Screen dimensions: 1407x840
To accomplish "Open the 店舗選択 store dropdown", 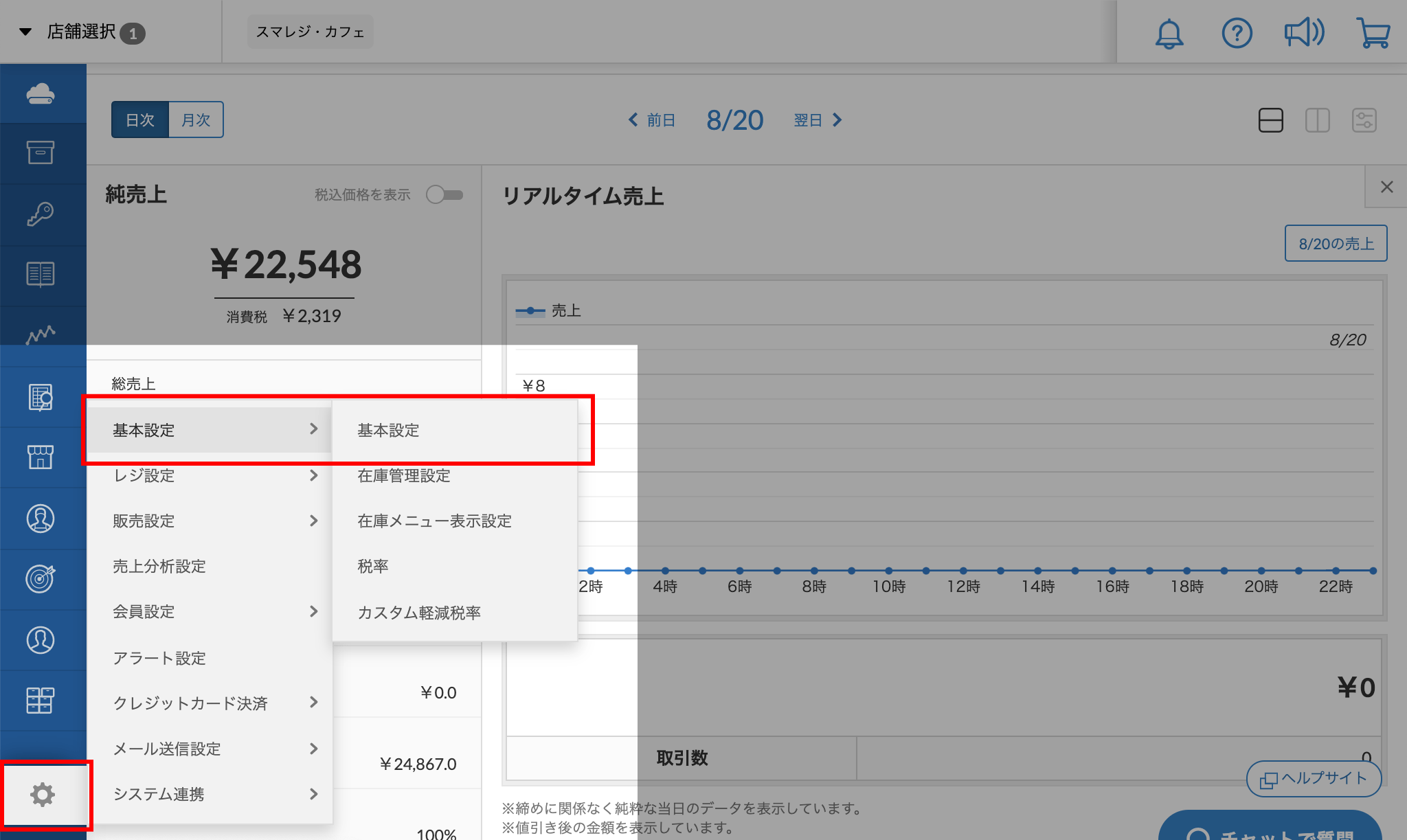I will coord(82,32).
